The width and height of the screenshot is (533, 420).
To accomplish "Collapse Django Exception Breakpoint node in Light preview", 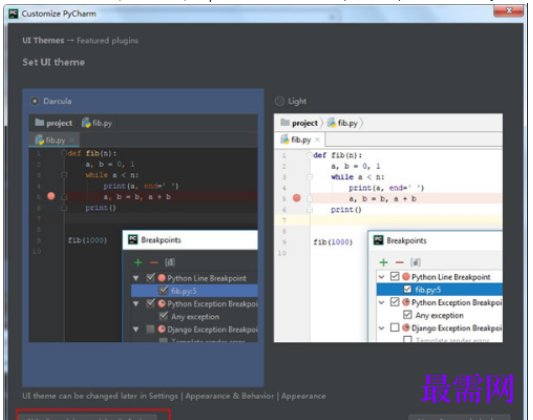I will 382,328.
